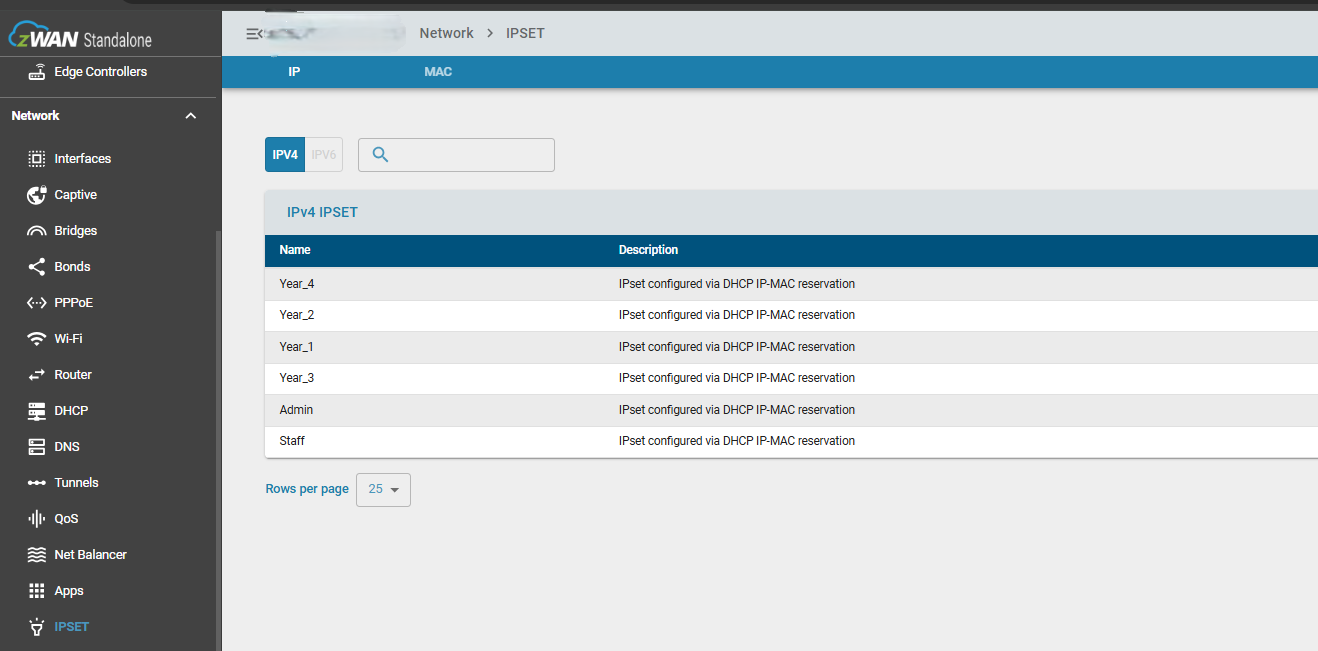Screen dimensions: 1318x651
Task: Click the Edge Controllers router icon
Action: tap(37, 72)
